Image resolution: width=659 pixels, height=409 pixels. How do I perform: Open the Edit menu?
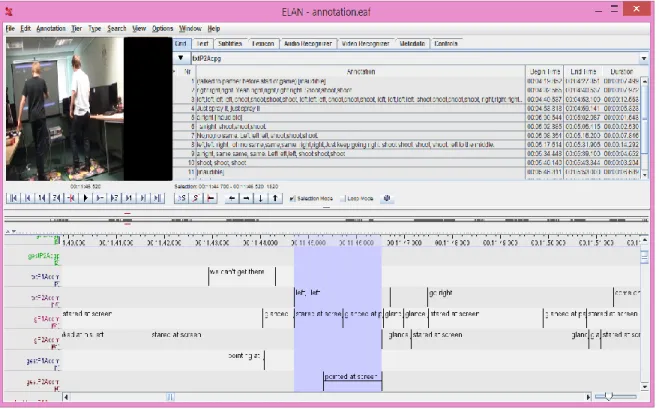click(26, 29)
